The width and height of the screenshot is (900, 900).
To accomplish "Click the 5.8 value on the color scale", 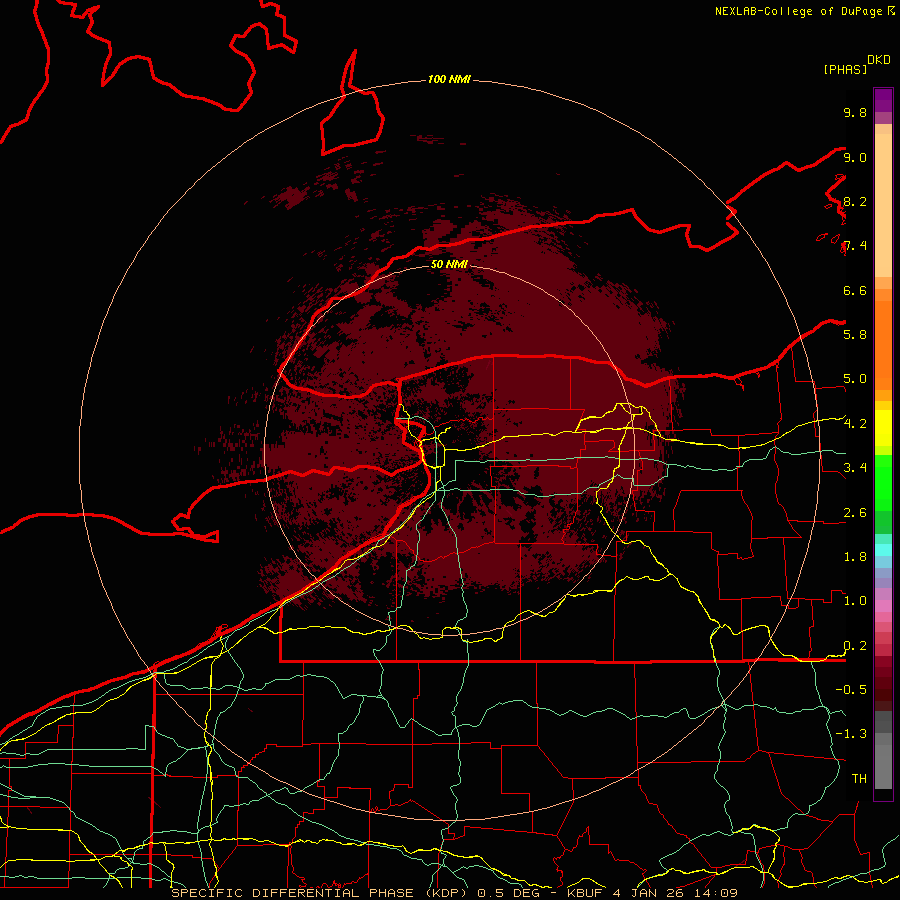I will click(855, 335).
